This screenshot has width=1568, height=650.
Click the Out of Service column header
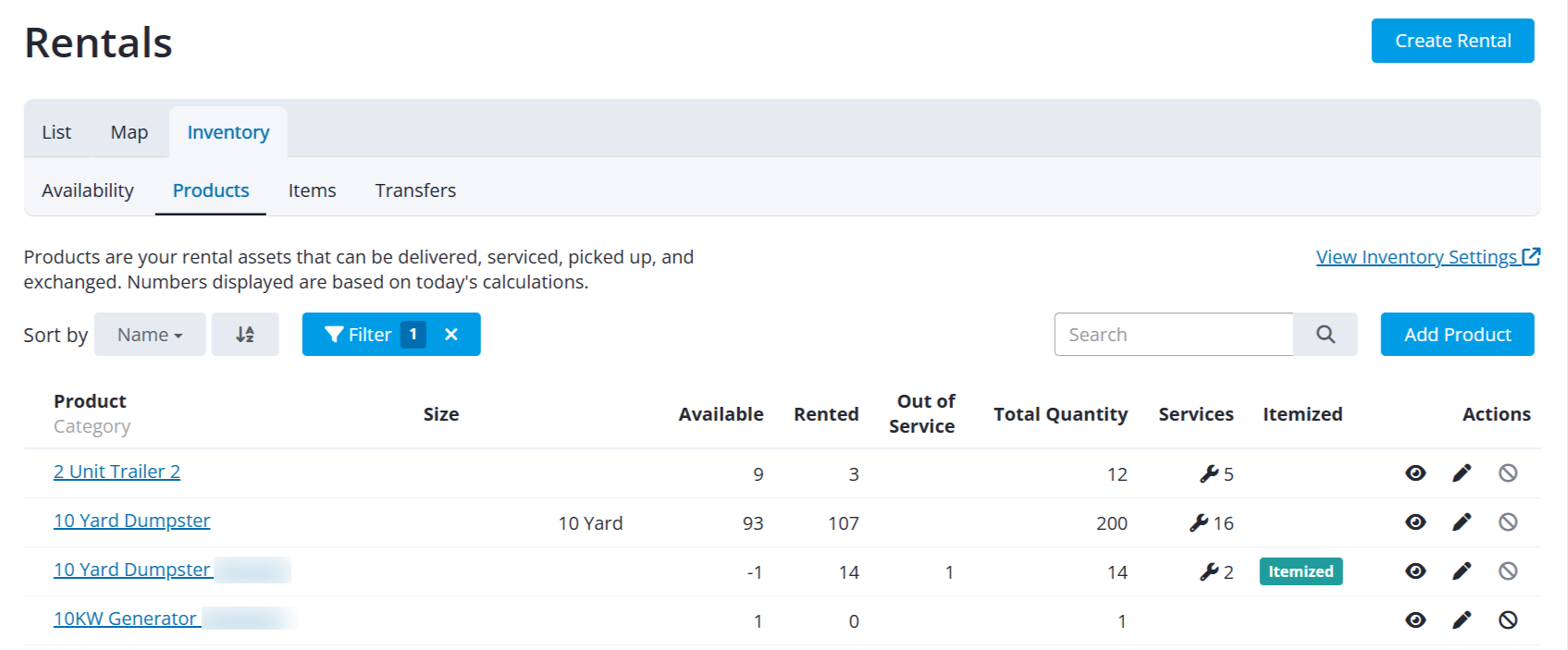(x=922, y=414)
